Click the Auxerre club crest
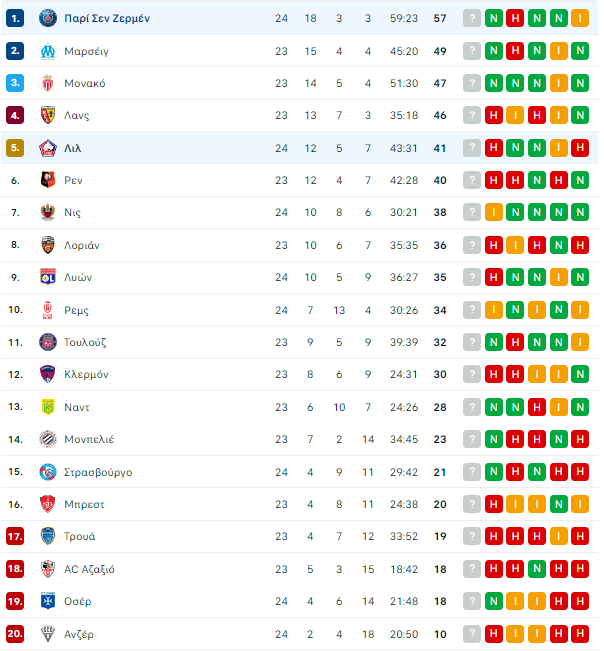The height and width of the screenshot is (651, 604). point(48,601)
